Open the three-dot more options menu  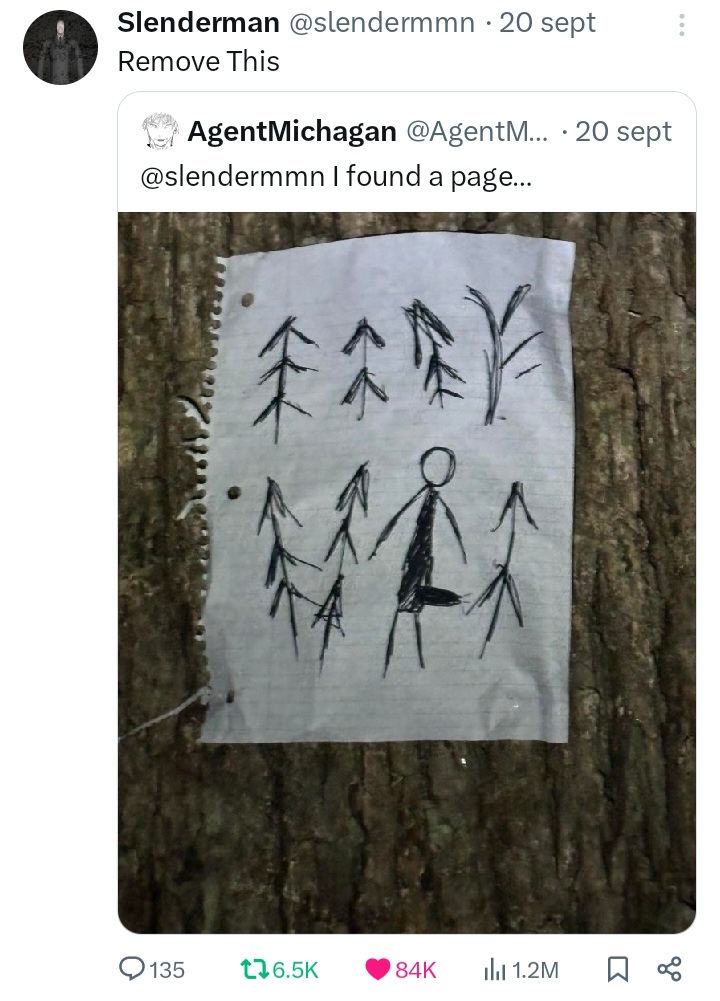pyautogui.click(x=681, y=26)
